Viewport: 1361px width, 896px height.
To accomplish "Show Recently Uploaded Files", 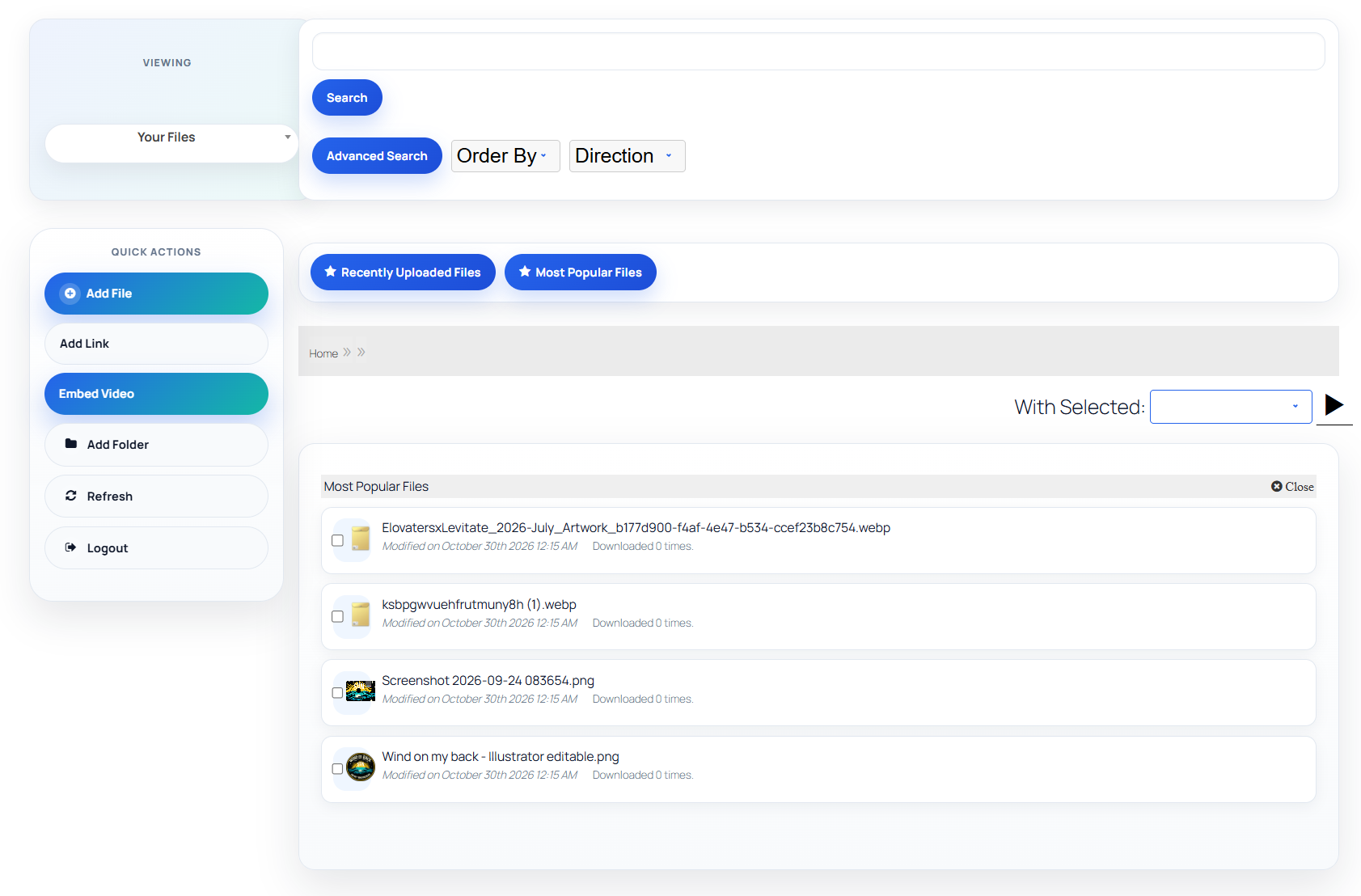I will tap(403, 273).
